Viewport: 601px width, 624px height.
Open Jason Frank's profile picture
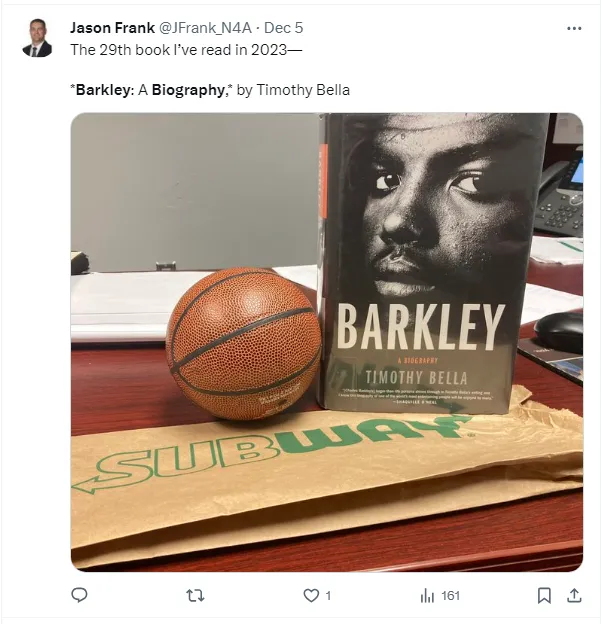37,38
